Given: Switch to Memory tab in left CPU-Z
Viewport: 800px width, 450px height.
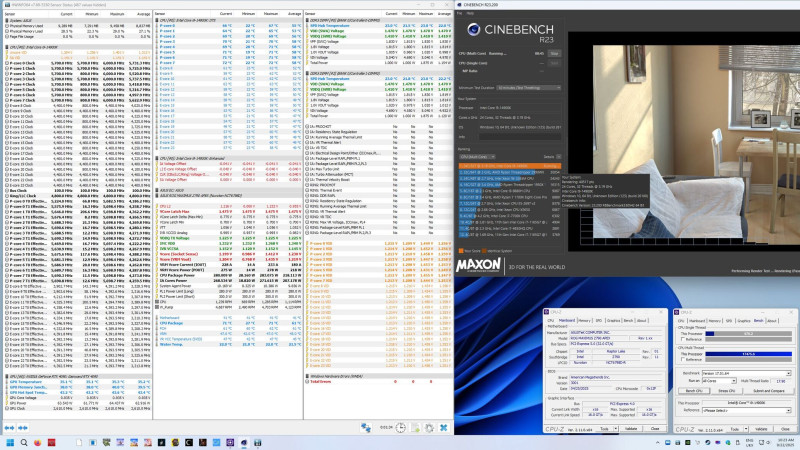Looking at the screenshot, I should tap(585, 320).
